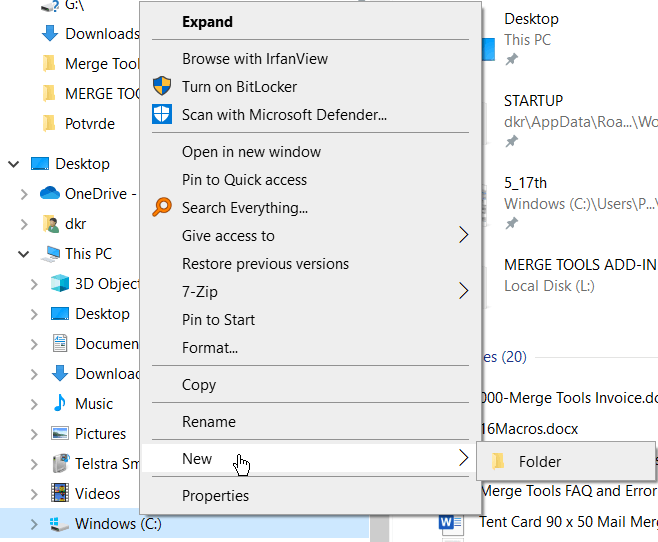Expand the OneDrive tree node
The height and width of the screenshot is (542, 658).
pos(24,194)
